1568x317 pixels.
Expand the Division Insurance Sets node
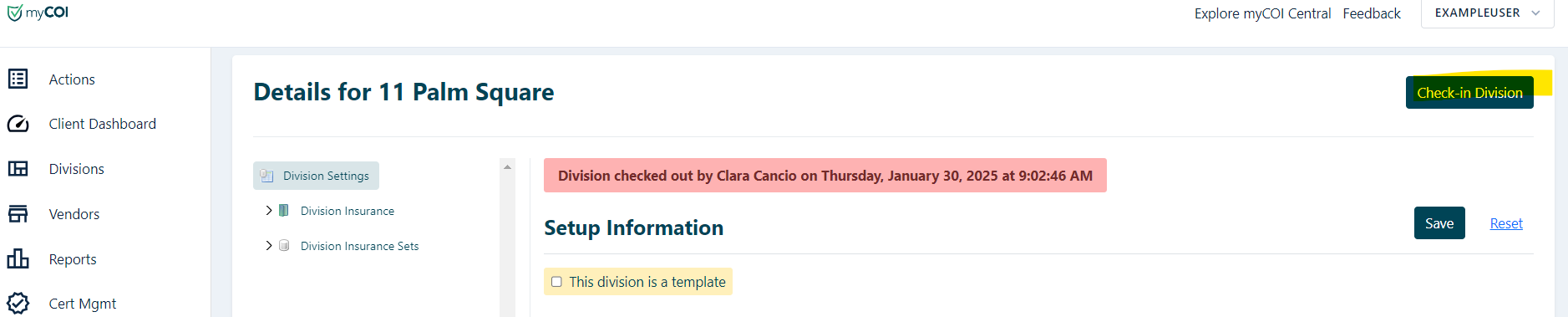pyautogui.click(x=268, y=246)
